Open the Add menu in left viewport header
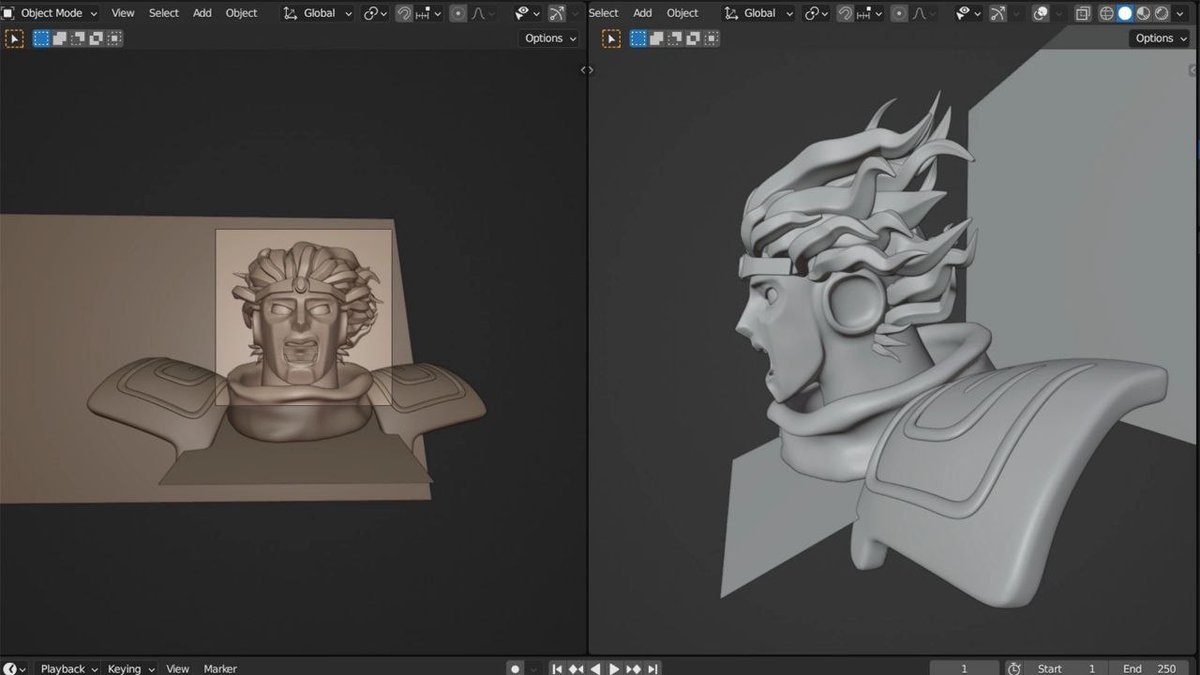 point(202,13)
